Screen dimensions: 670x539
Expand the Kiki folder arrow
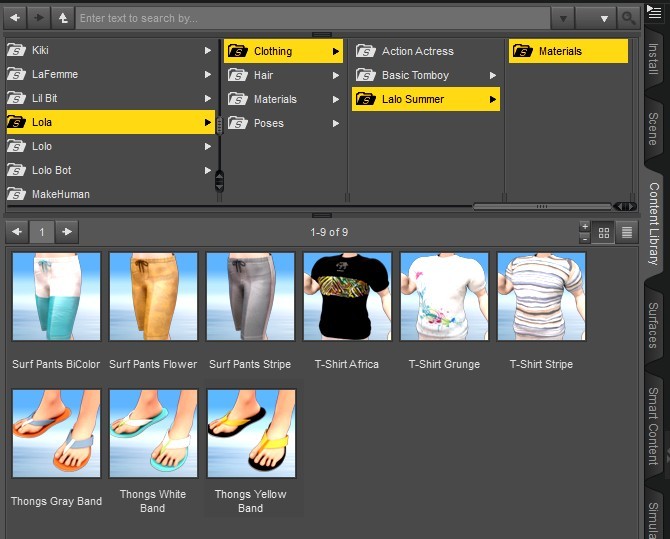[208, 50]
